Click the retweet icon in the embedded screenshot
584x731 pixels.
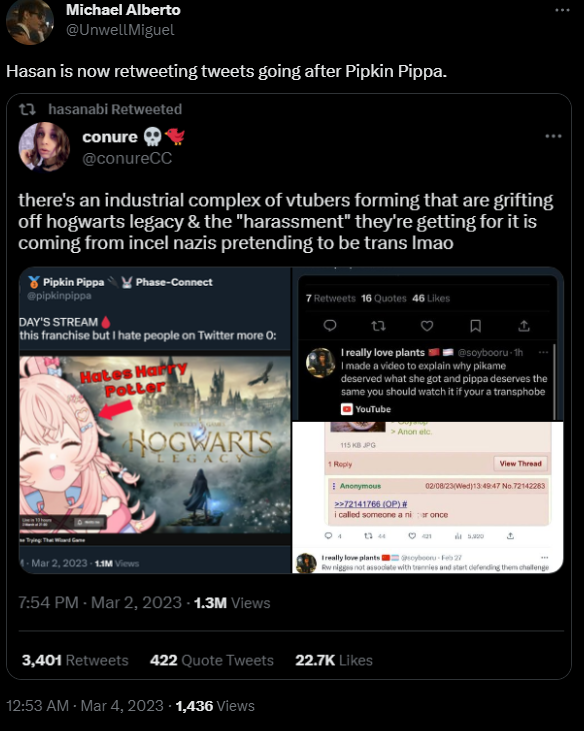coord(378,325)
